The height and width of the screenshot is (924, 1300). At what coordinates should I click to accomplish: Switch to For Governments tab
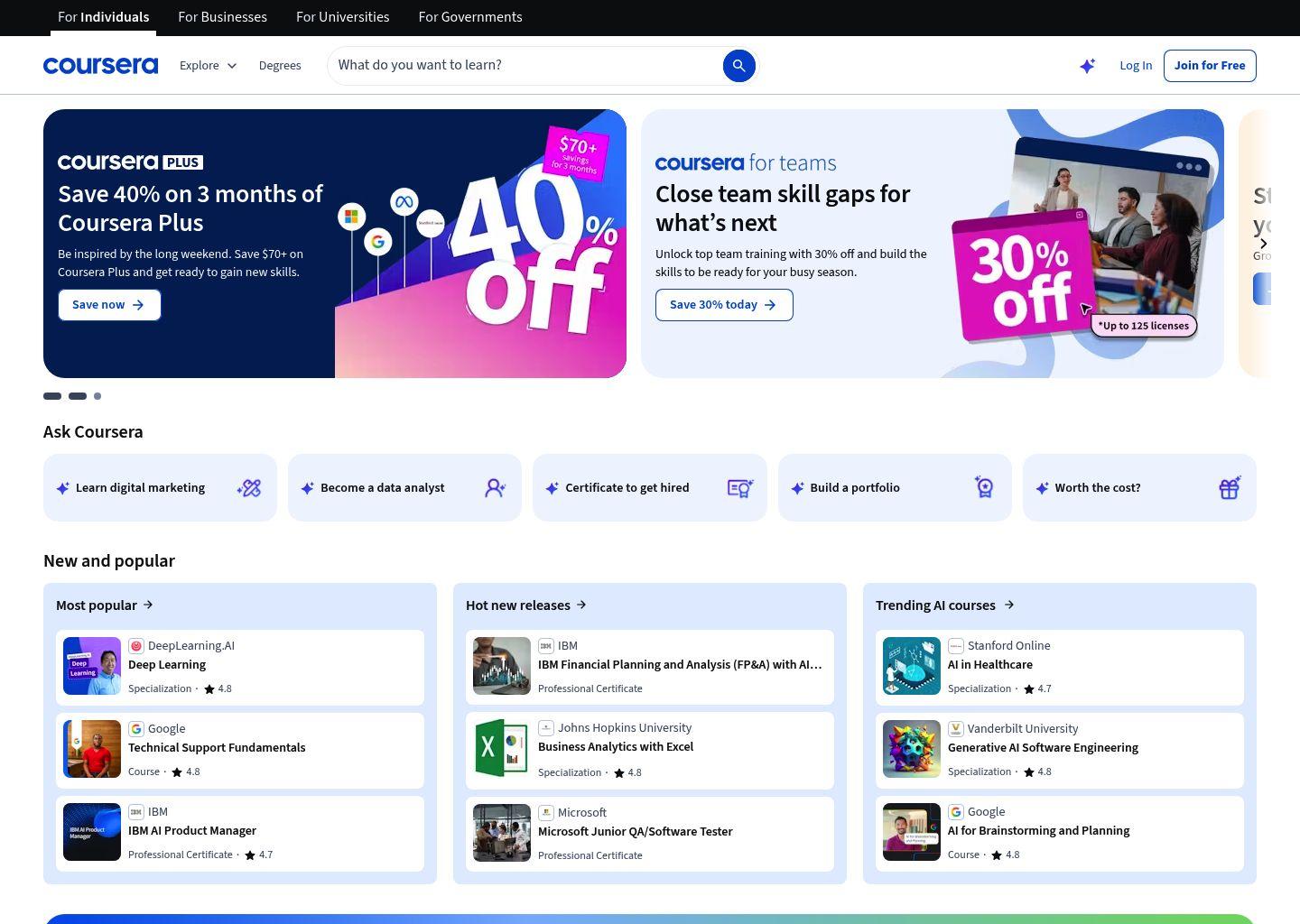pyautogui.click(x=470, y=17)
